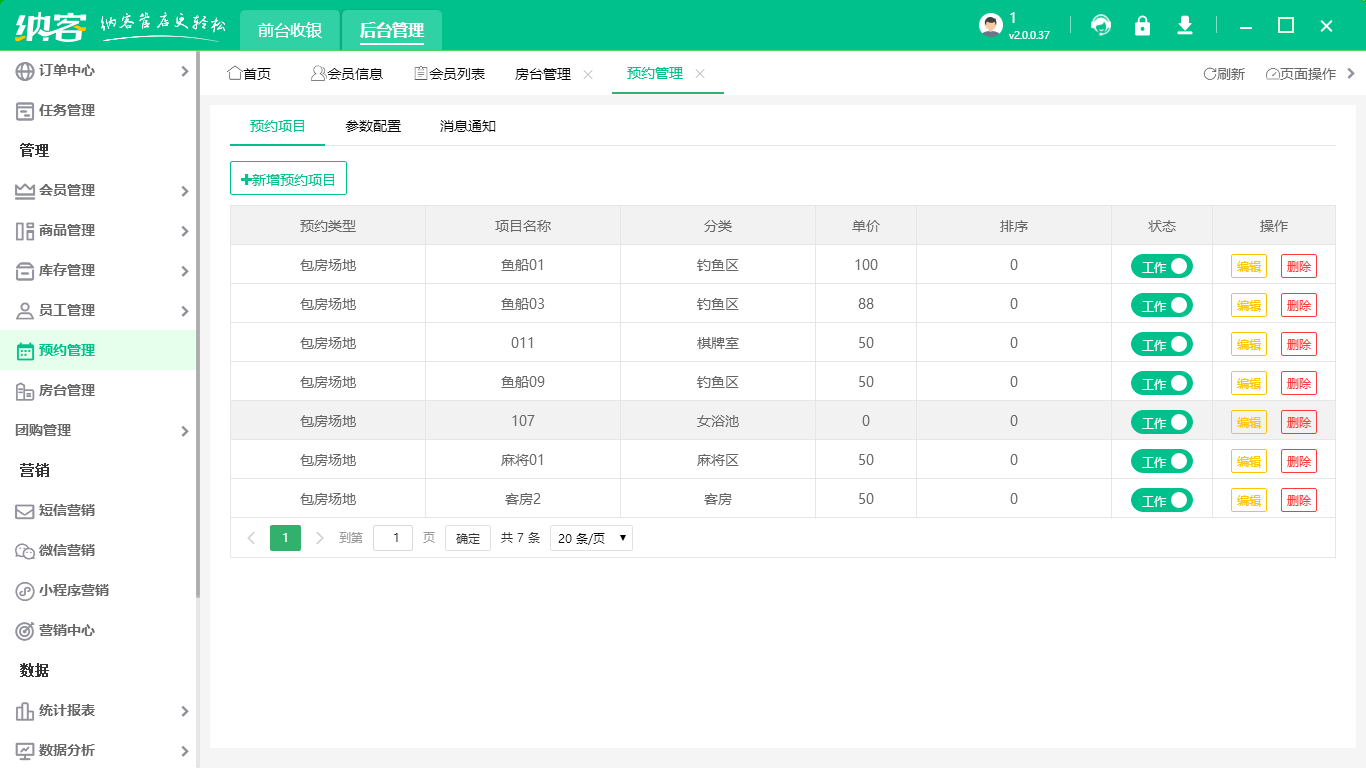This screenshot has height=768, width=1366.
Task: Switch off 工作 status for 客房2
Action: point(1161,499)
